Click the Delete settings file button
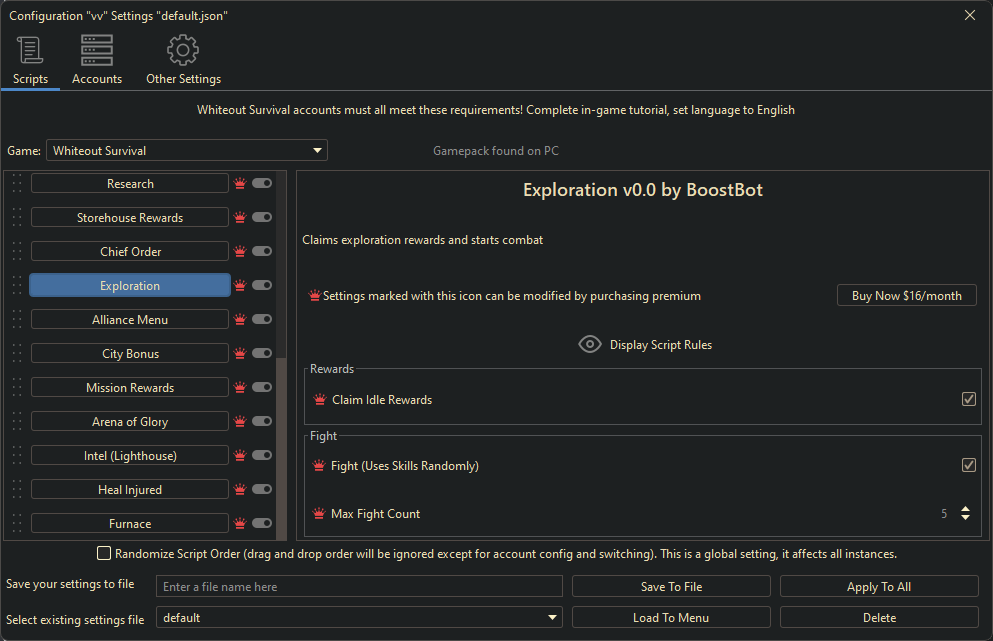993x641 pixels. click(x=879, y=618)
